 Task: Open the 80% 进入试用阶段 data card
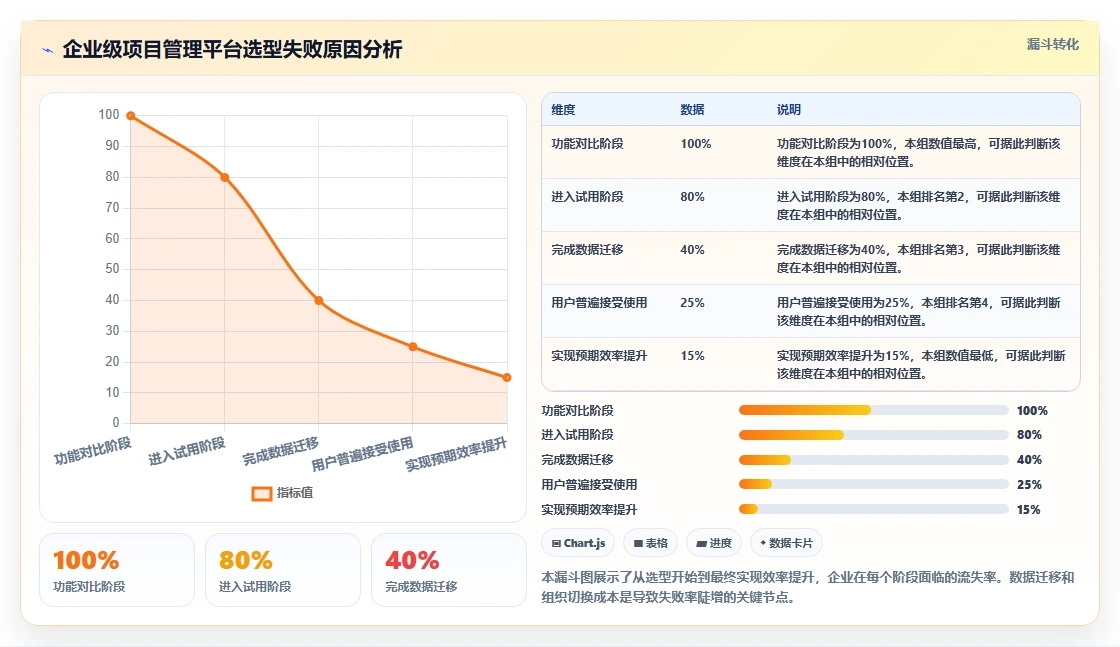283,570
